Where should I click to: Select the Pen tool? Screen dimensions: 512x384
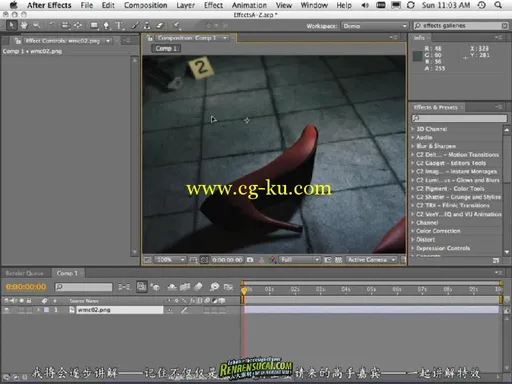(106, 25)
